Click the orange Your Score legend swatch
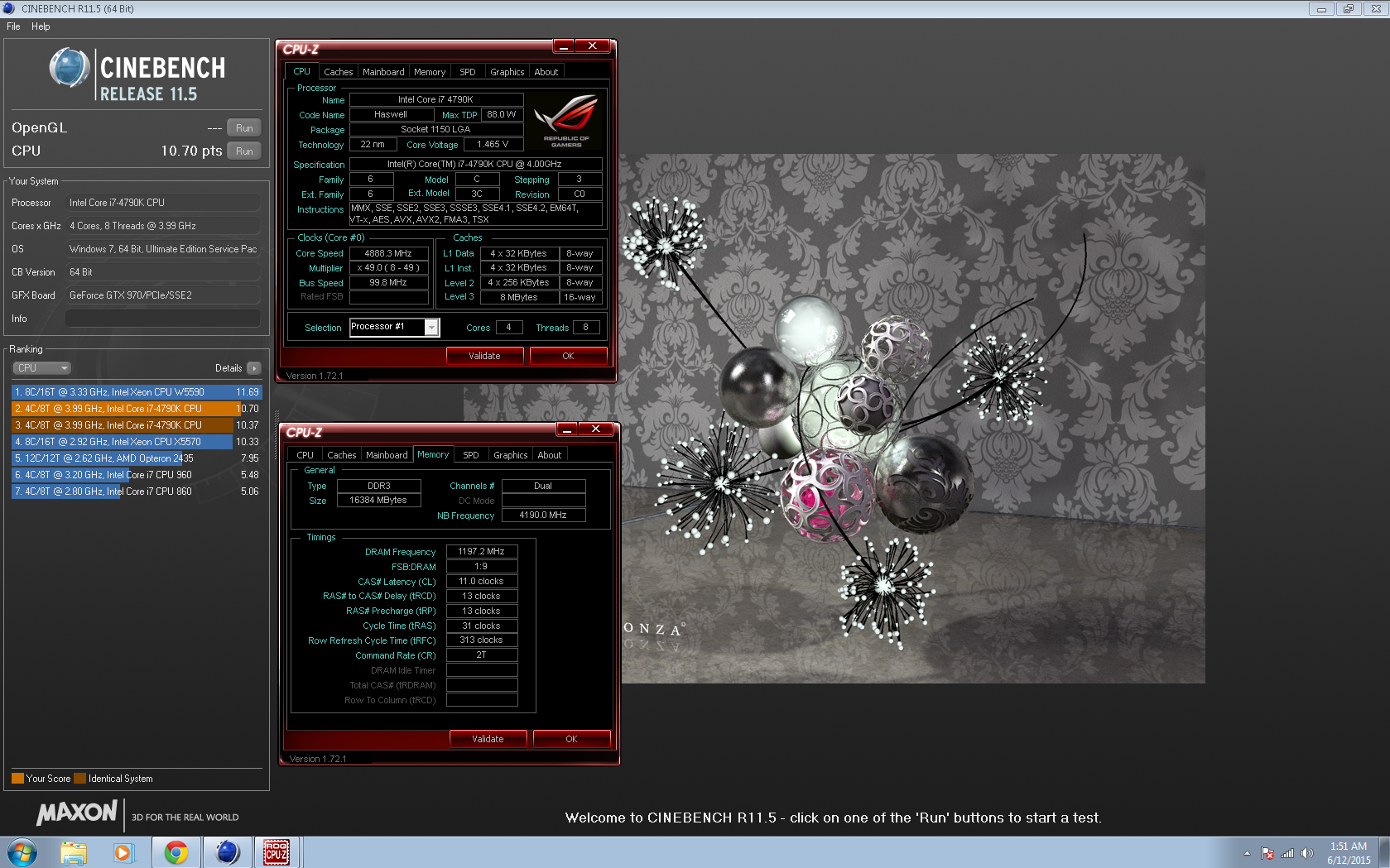 point(17,778)
